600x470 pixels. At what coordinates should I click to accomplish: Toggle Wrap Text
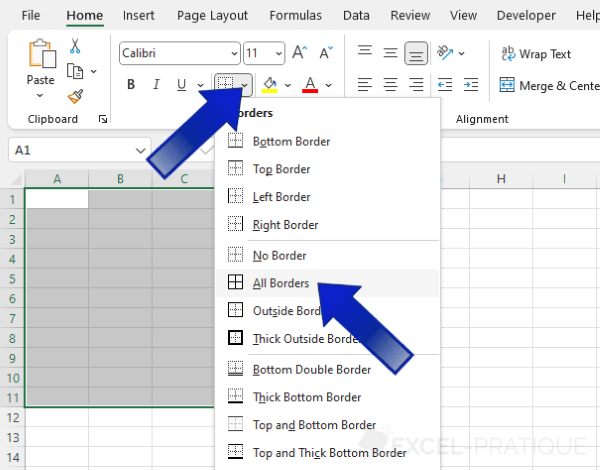point(535,53)
